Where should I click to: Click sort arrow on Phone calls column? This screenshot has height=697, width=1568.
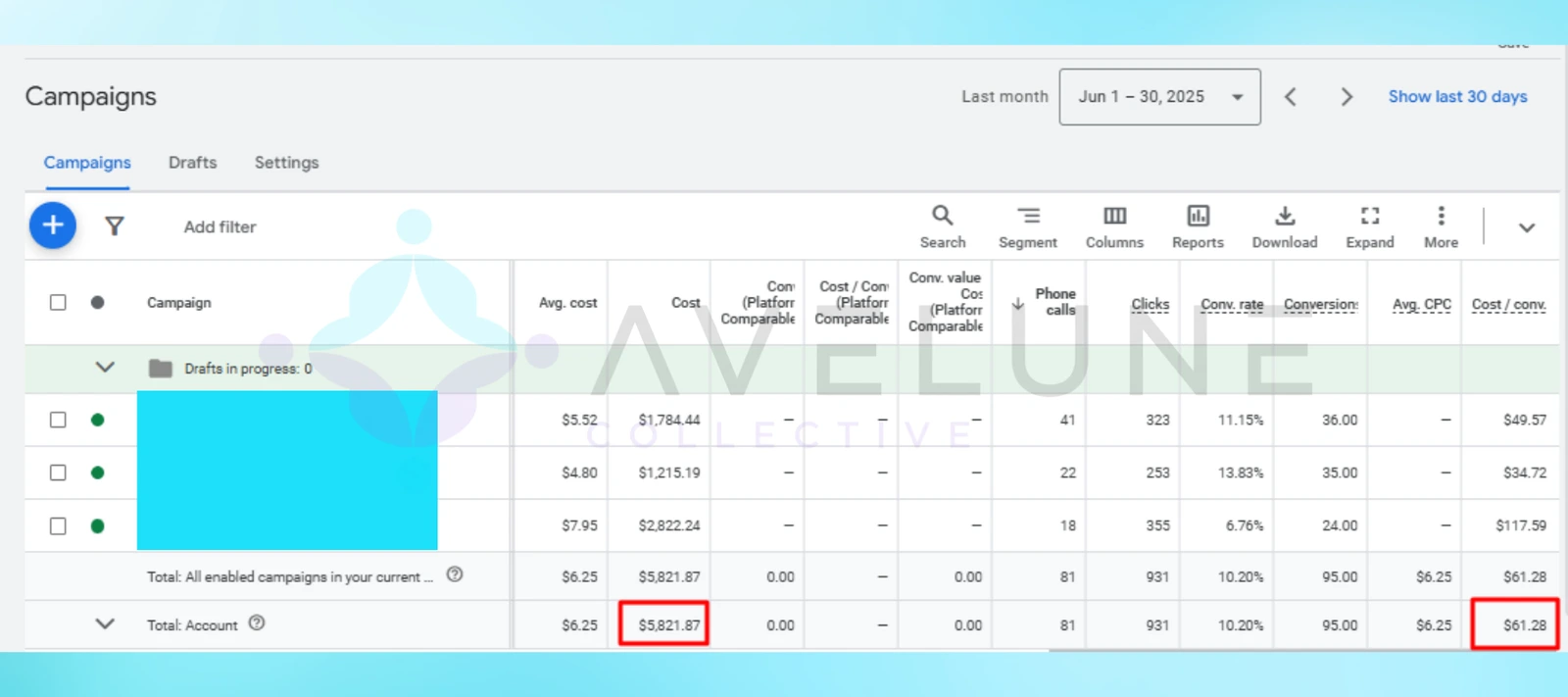point(1018,304)
